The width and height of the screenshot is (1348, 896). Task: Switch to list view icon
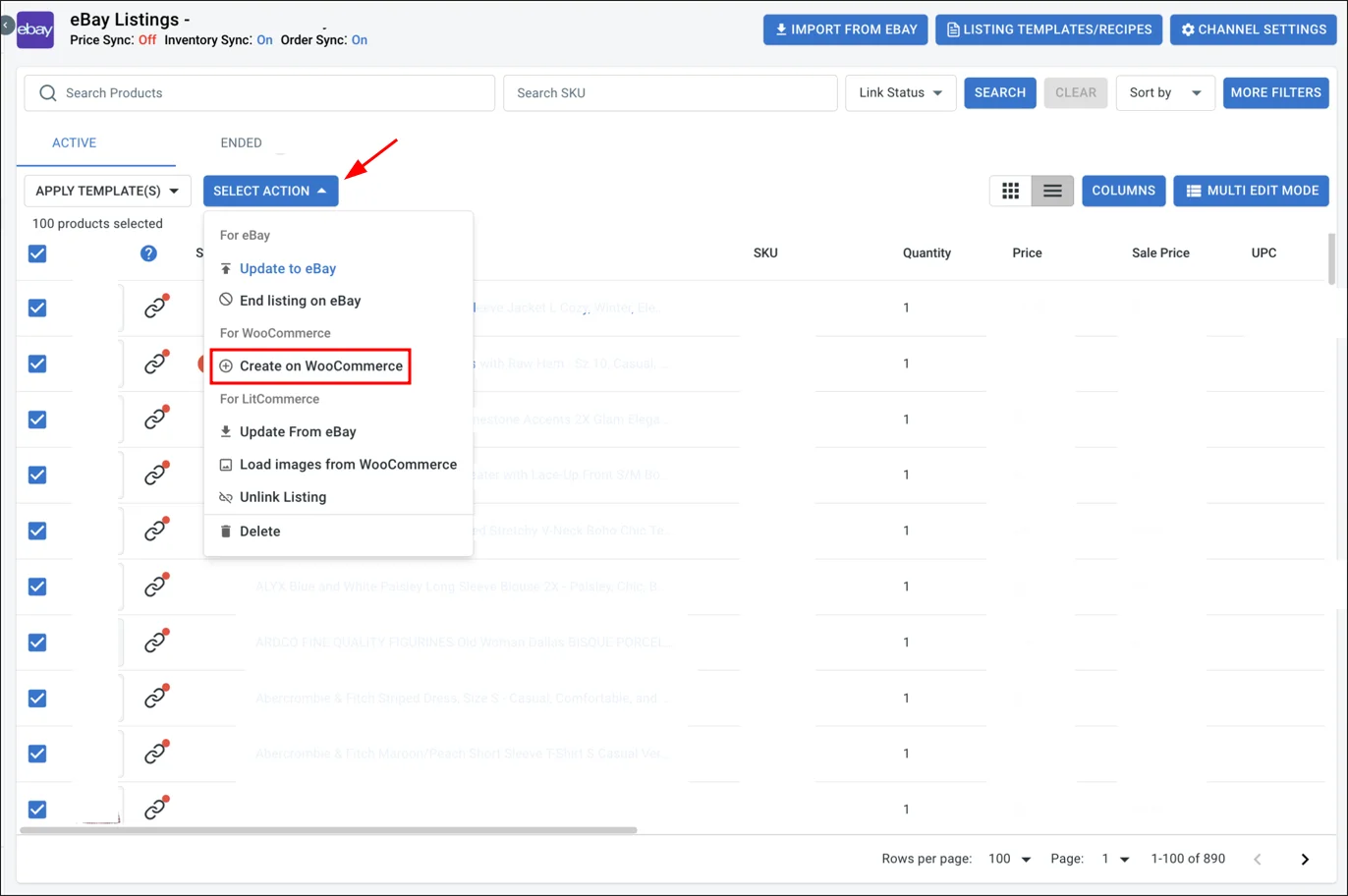coord(1052,191)
